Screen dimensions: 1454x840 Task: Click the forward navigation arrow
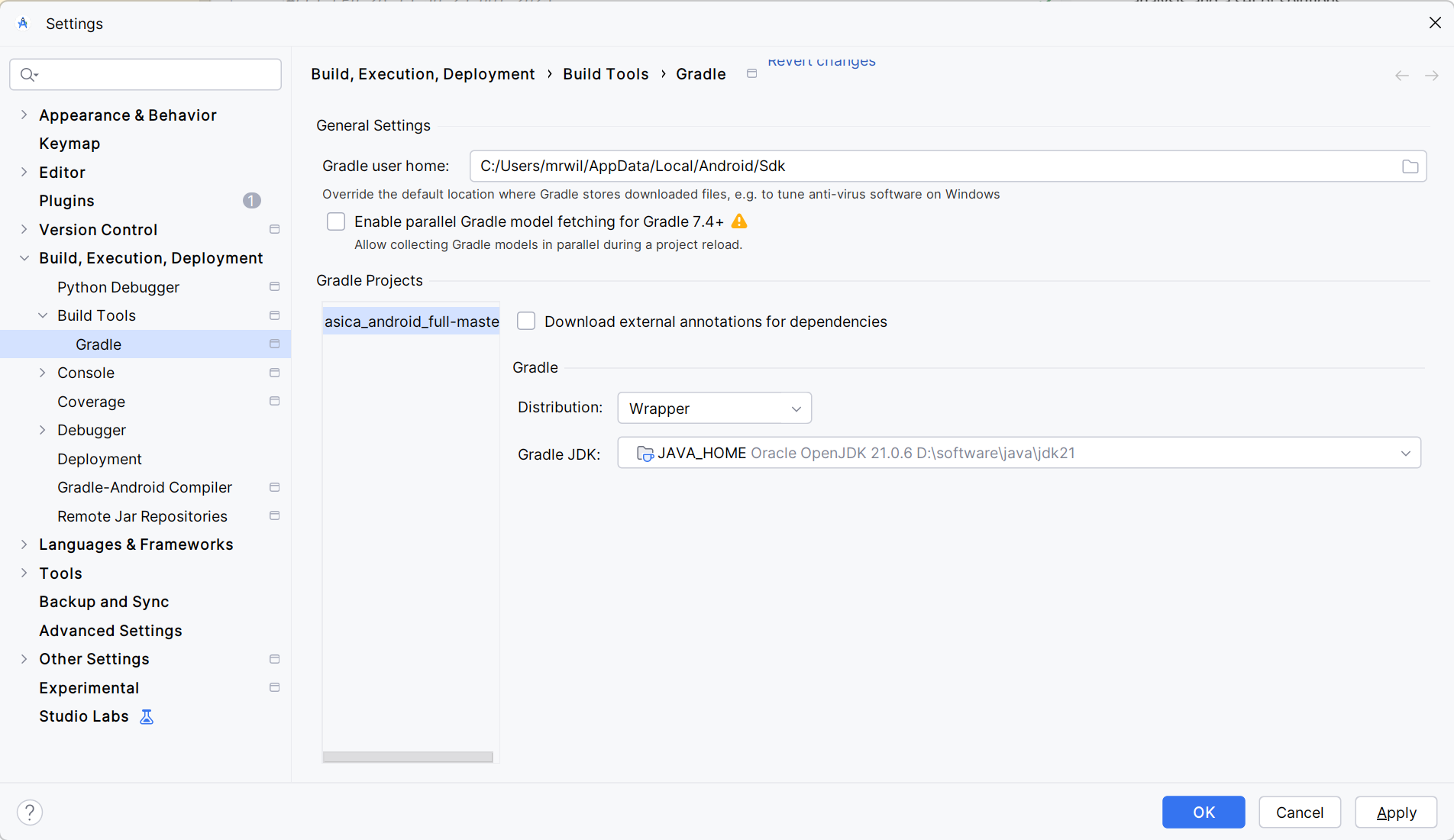point(1432,76)
